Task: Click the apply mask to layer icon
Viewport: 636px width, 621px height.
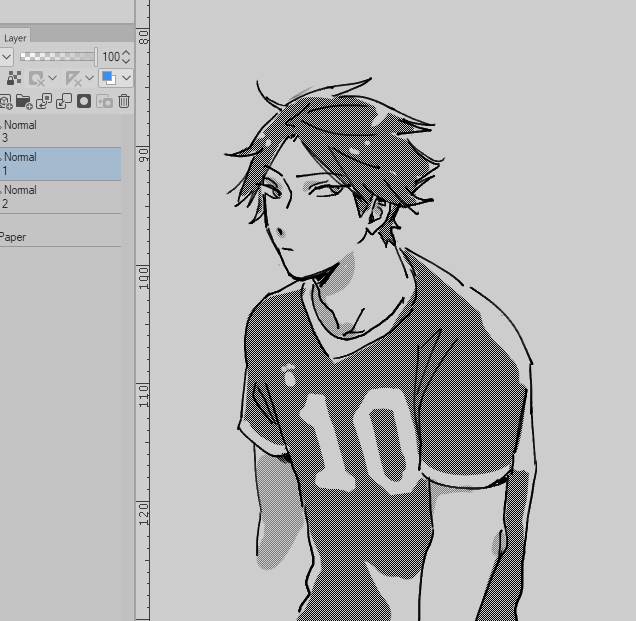Action: [105, 101]
